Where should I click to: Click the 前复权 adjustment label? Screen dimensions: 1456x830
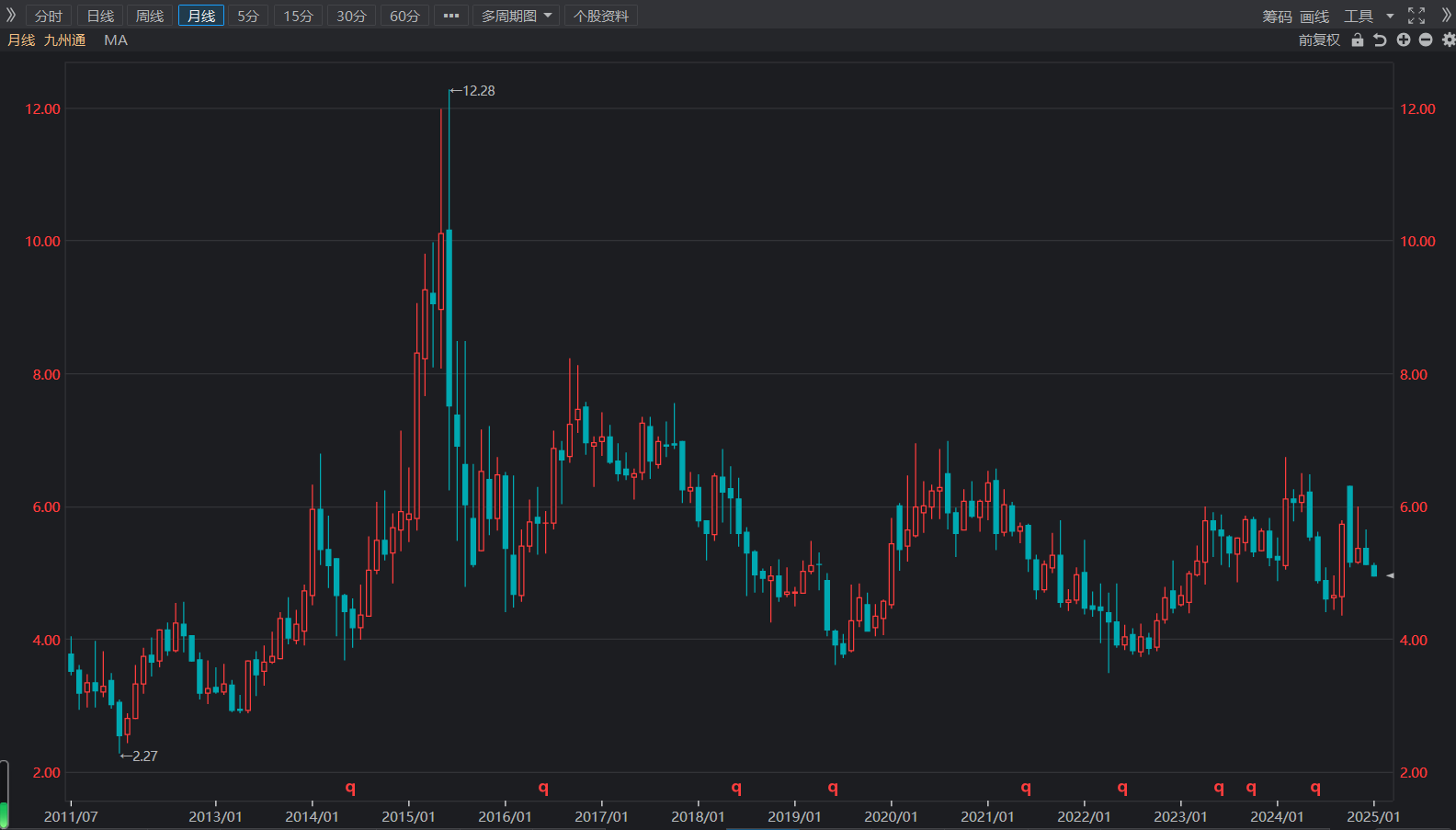pyautogui.click(x=1319, y=40)
